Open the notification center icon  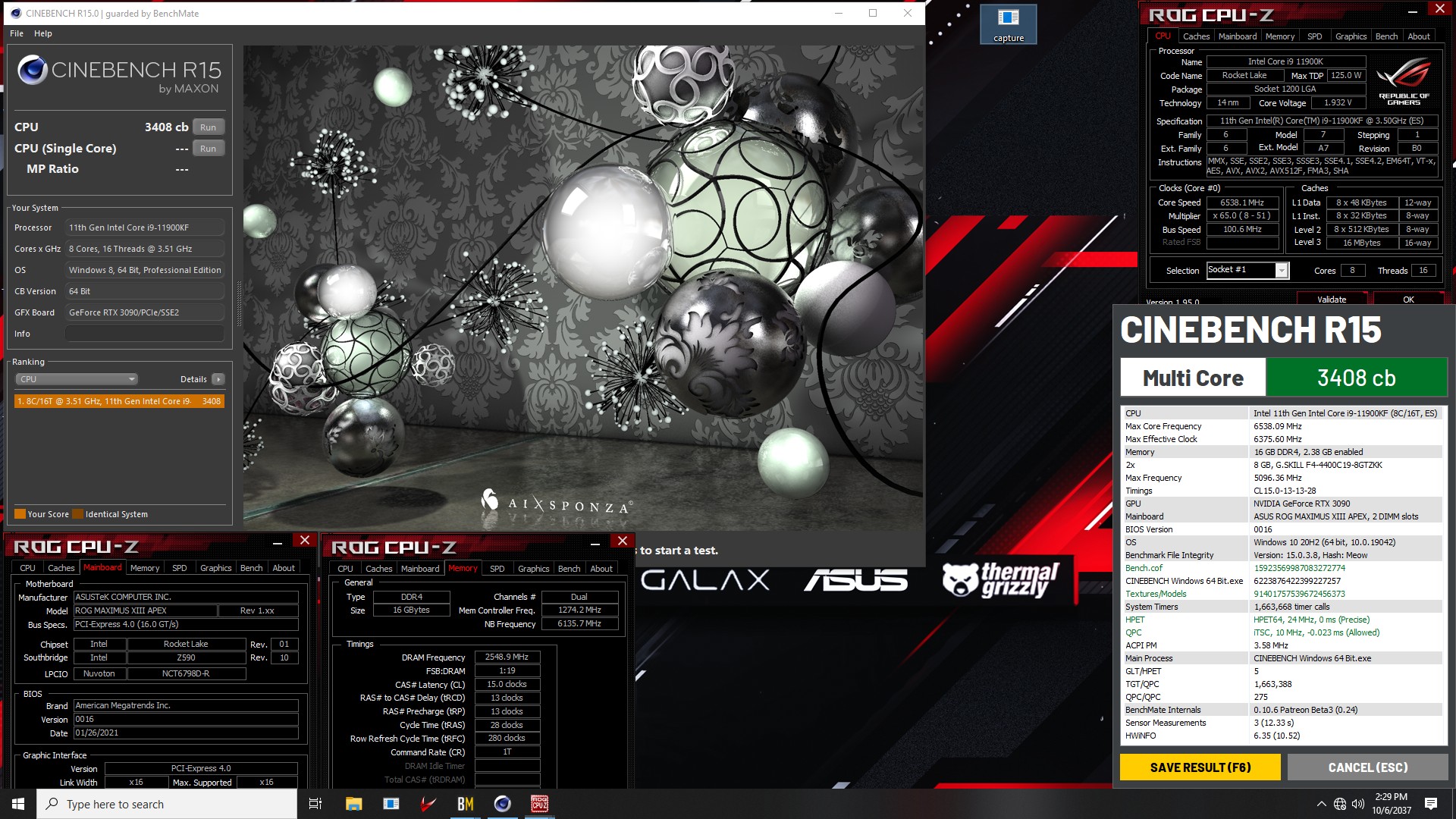1431,804
